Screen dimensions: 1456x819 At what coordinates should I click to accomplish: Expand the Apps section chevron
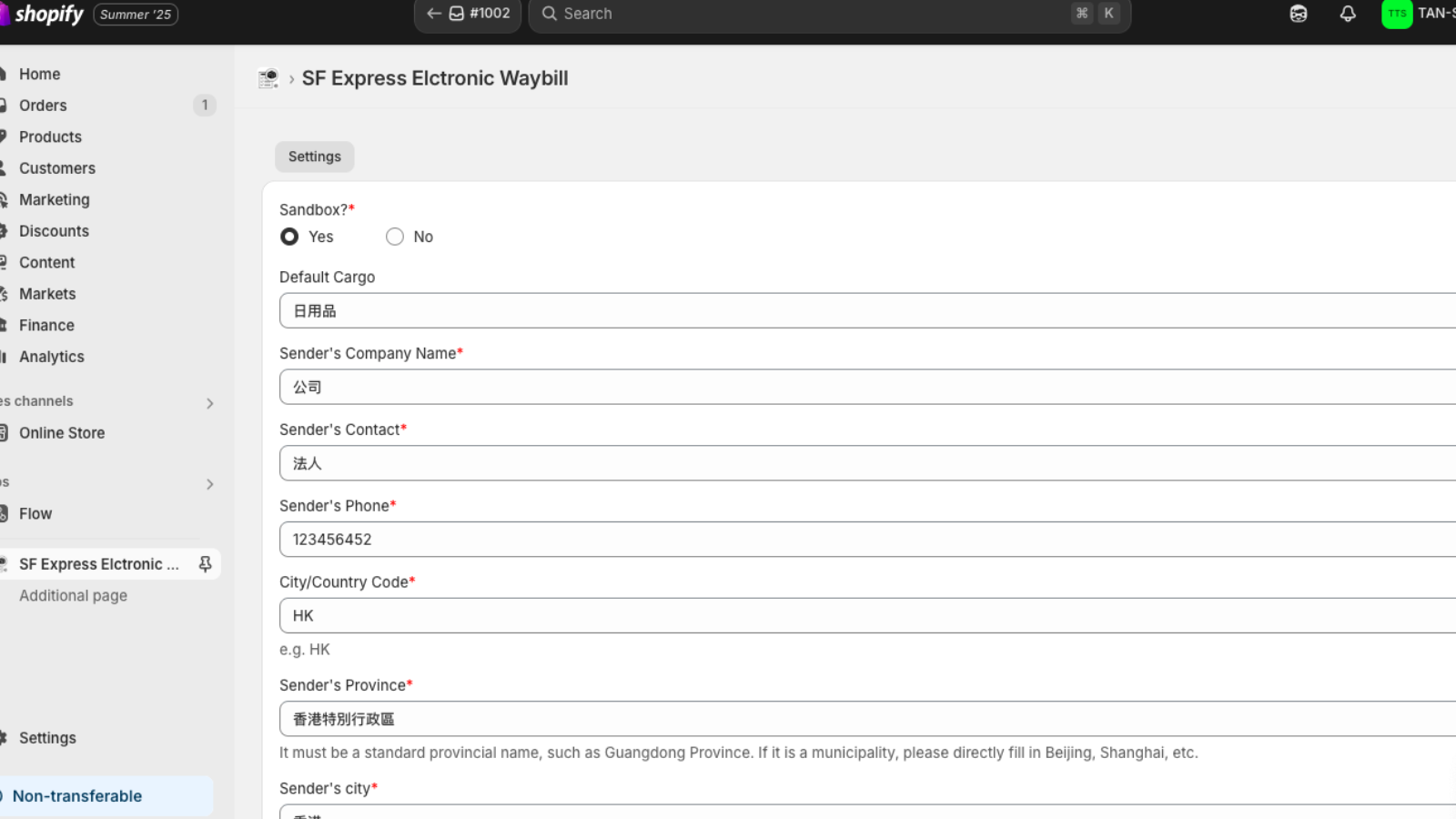click(210, 484)
